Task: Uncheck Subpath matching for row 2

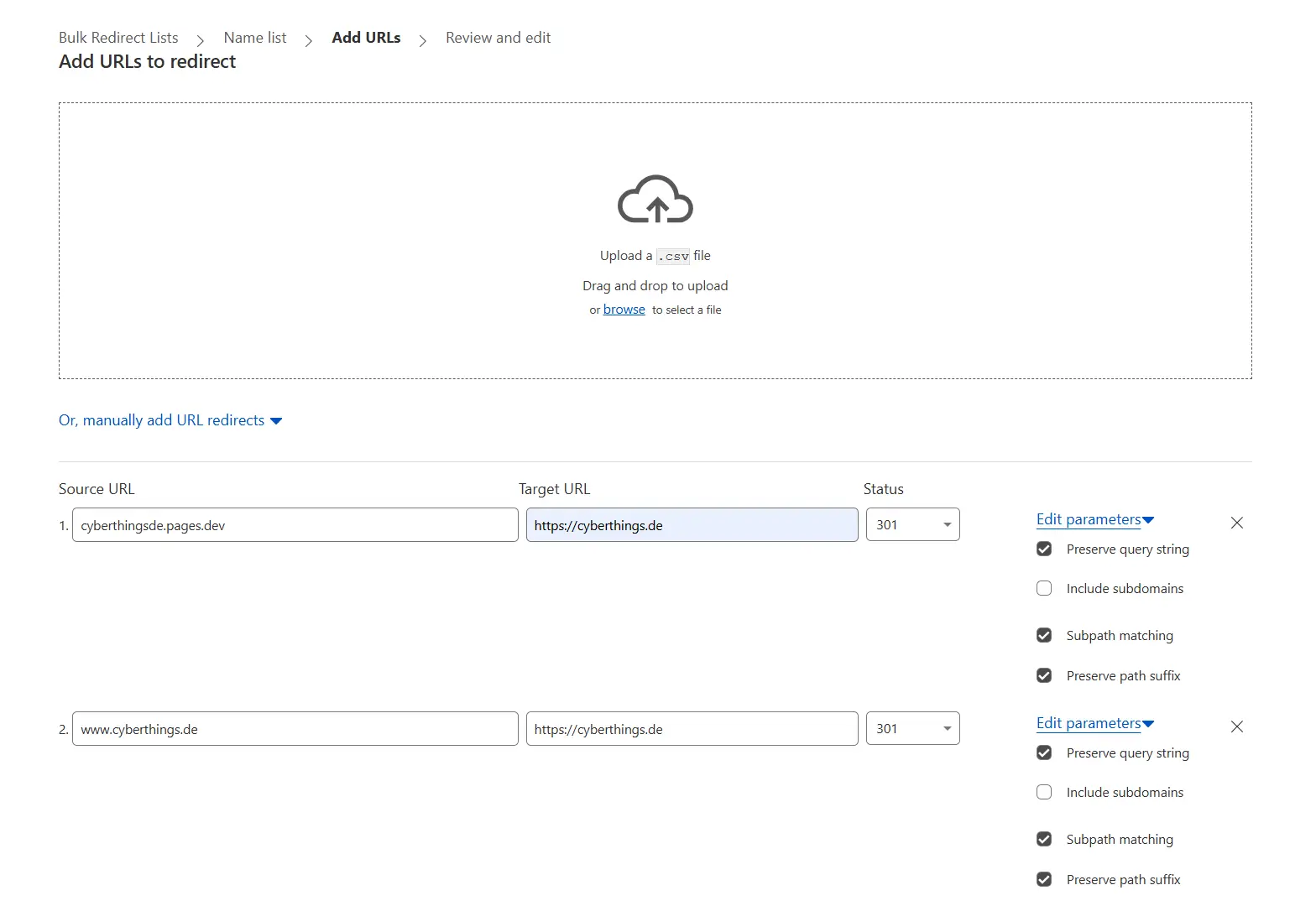Action: 1044,839
